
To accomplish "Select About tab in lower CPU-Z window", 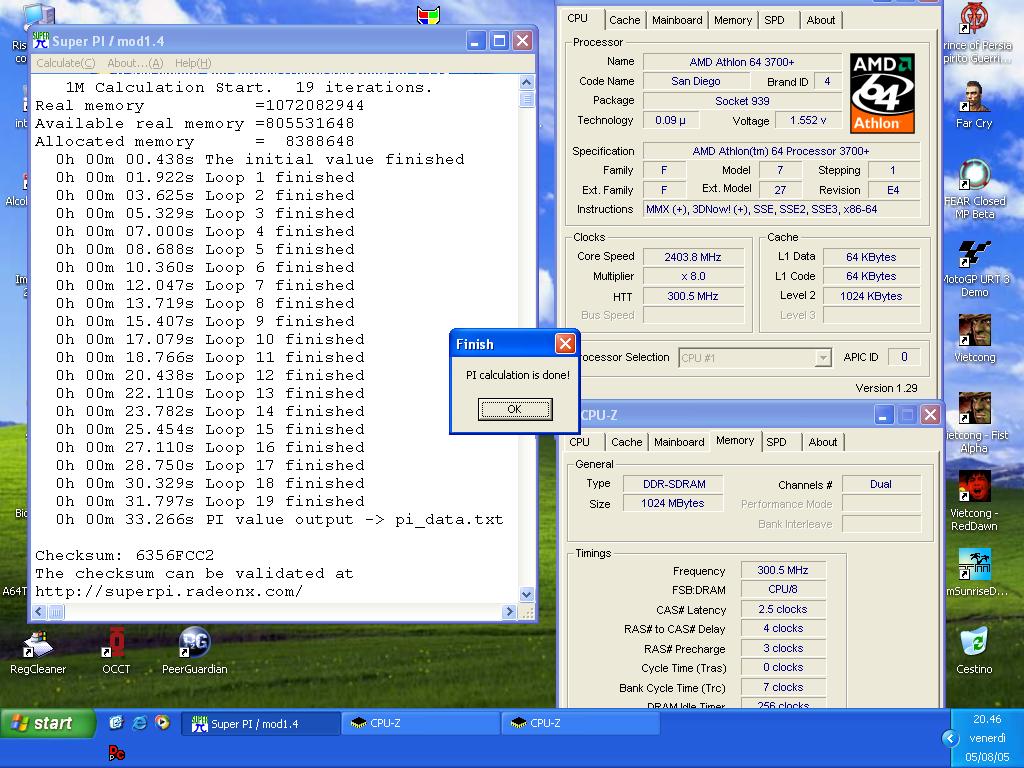I will pyautogui.click(x=823, y=442).
